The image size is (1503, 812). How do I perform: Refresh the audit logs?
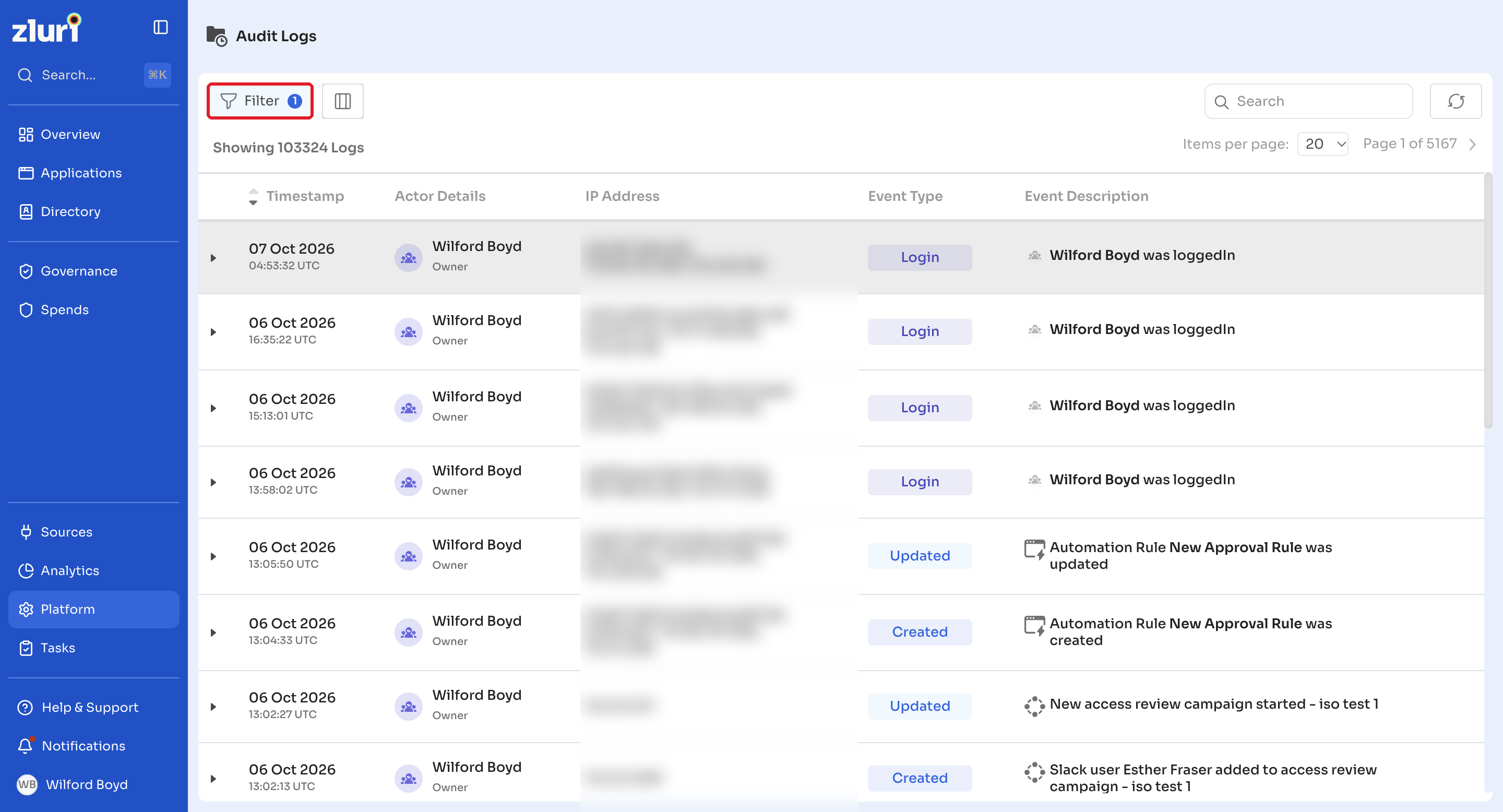coord(1455,101)
